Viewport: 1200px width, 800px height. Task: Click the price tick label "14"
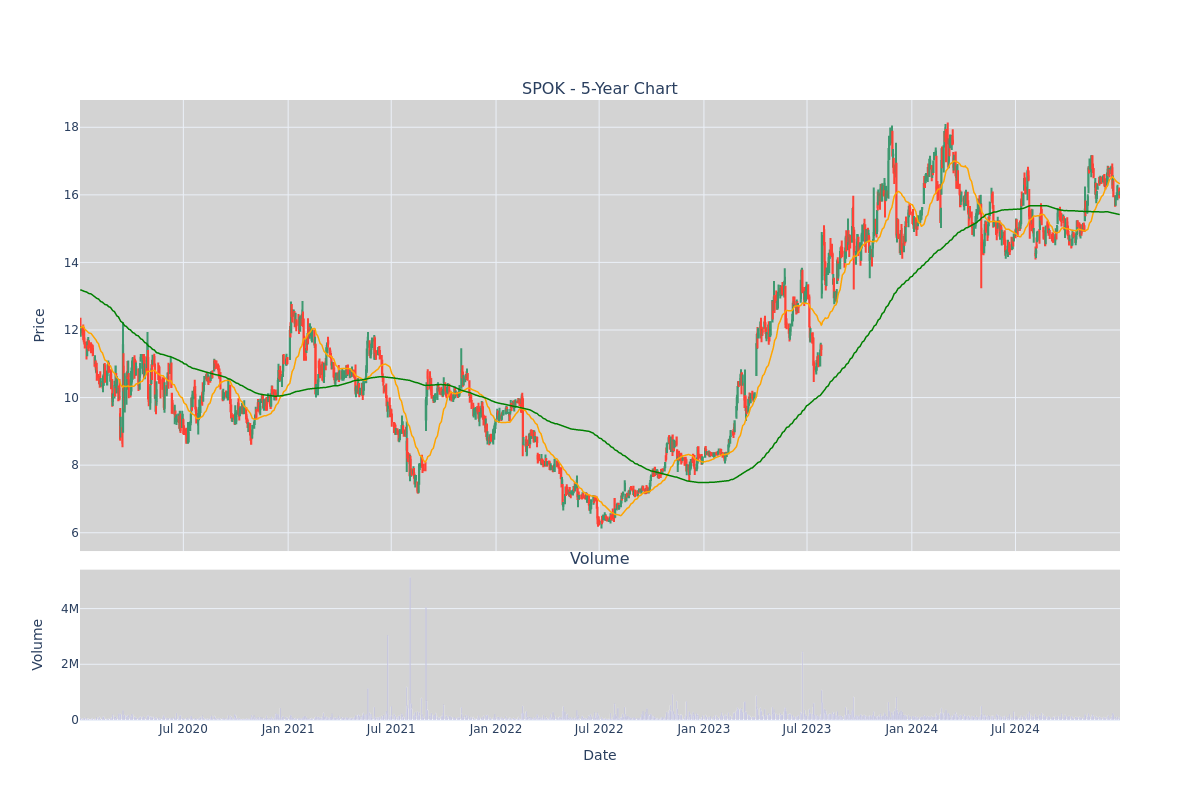(71, 263)
